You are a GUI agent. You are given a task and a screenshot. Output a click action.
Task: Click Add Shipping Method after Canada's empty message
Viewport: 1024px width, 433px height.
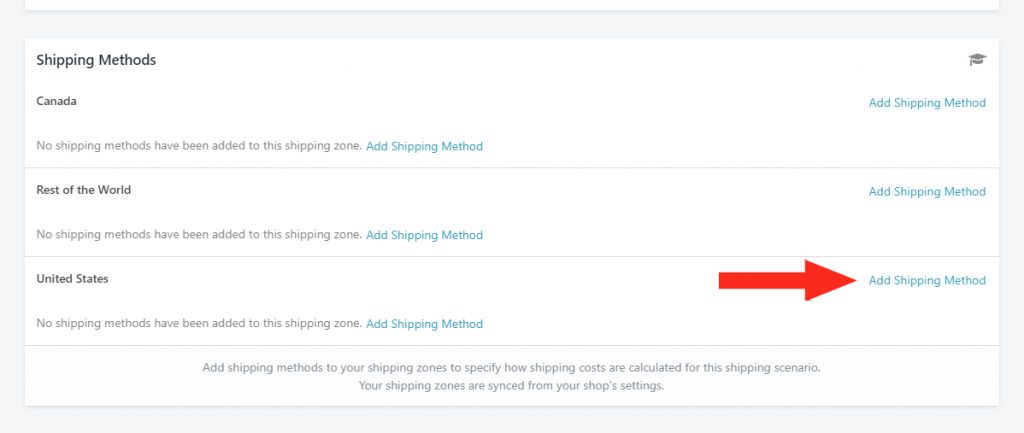click(424, 146)
